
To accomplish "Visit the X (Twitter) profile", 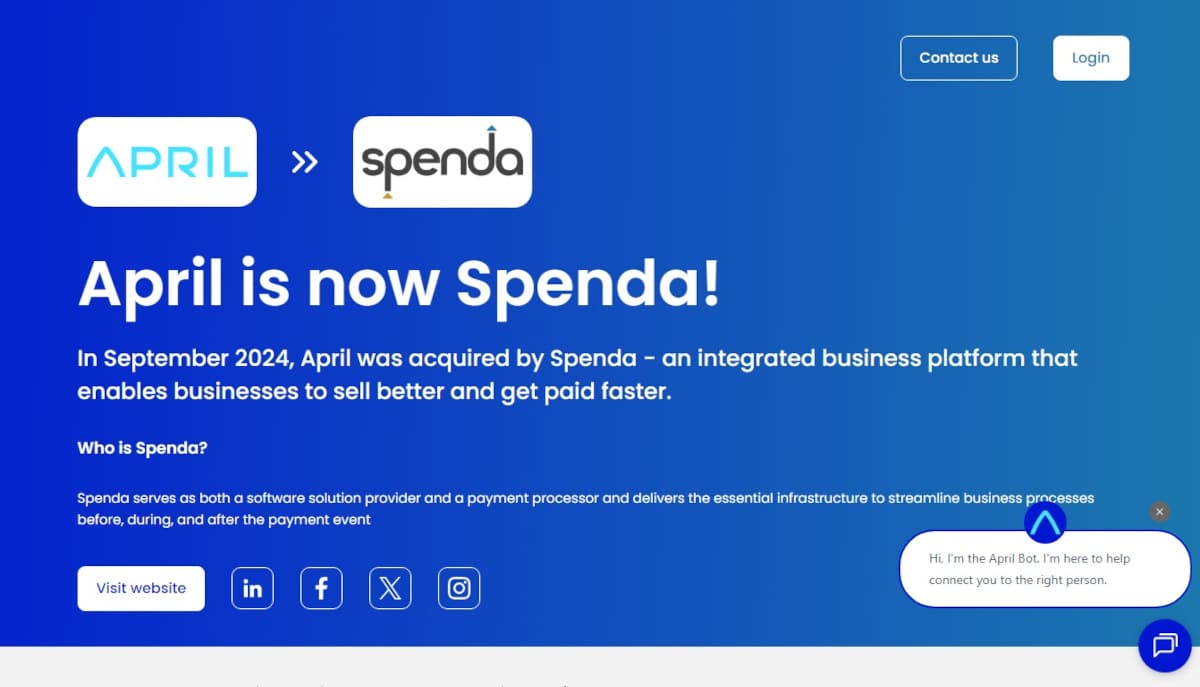I will [390, 588].
